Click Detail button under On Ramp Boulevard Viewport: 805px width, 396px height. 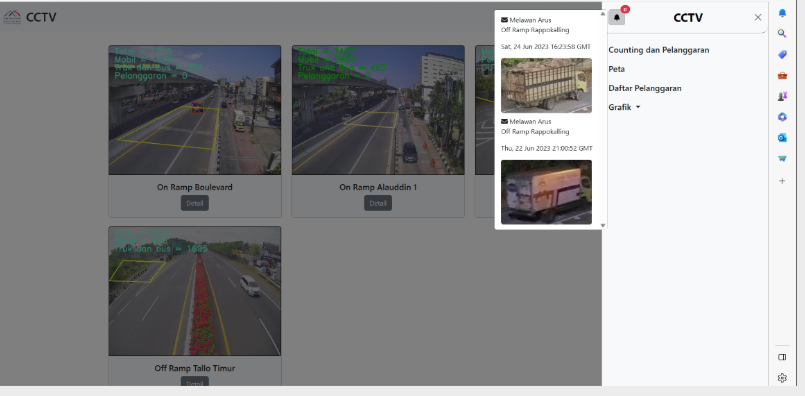click(x=195, y=203)
